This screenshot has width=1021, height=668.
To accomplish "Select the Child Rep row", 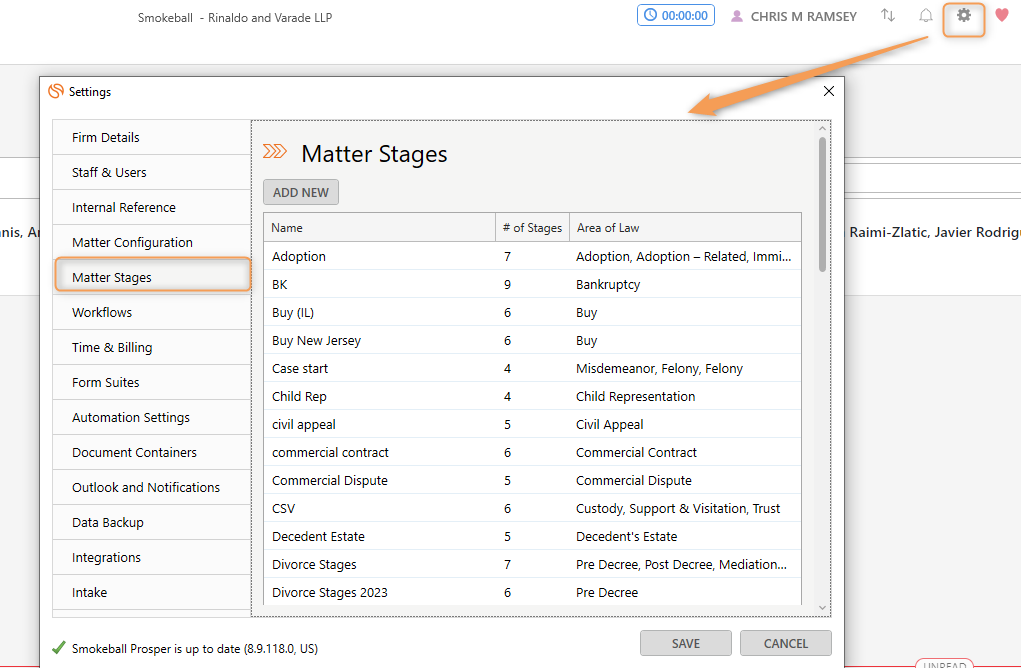I will (x=532, y=397).
